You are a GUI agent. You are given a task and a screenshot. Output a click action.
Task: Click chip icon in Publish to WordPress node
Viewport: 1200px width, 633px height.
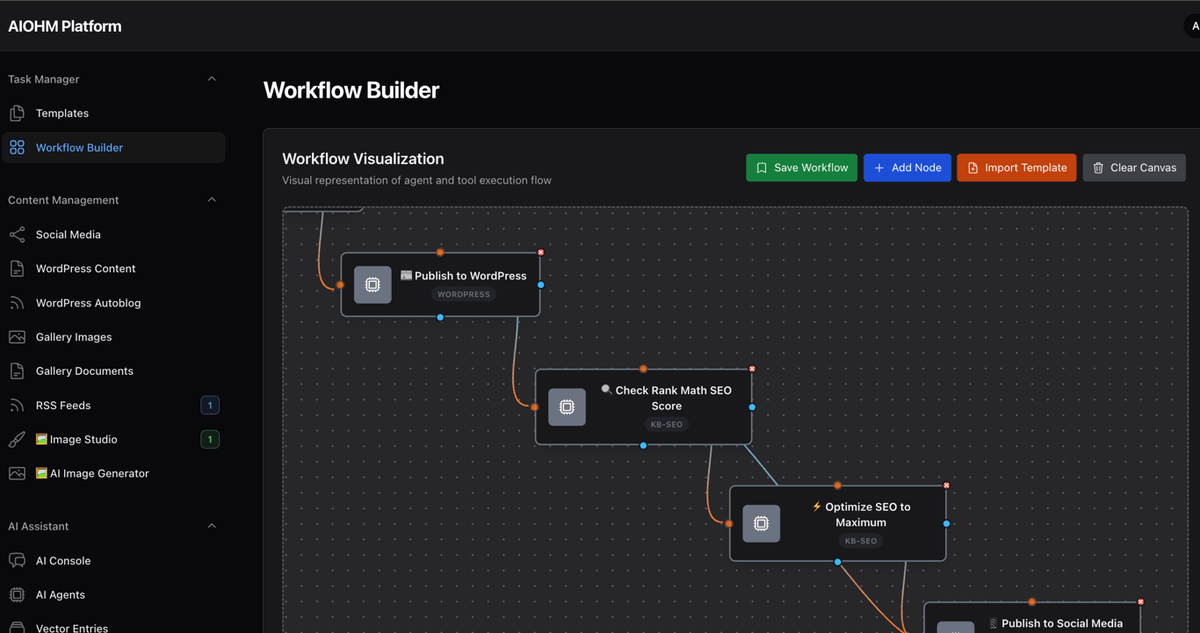(372, 285)
